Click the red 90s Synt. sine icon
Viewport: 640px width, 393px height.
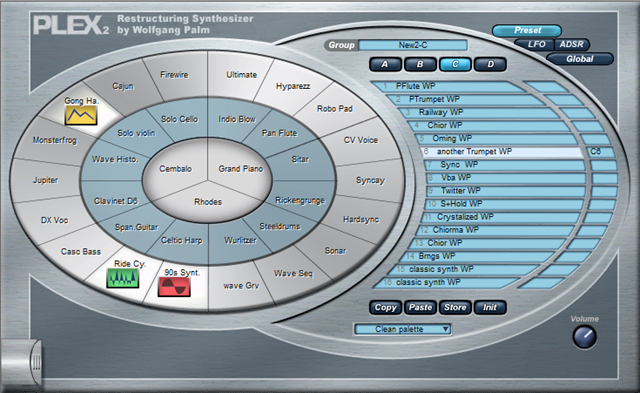(x=174, y=287)
